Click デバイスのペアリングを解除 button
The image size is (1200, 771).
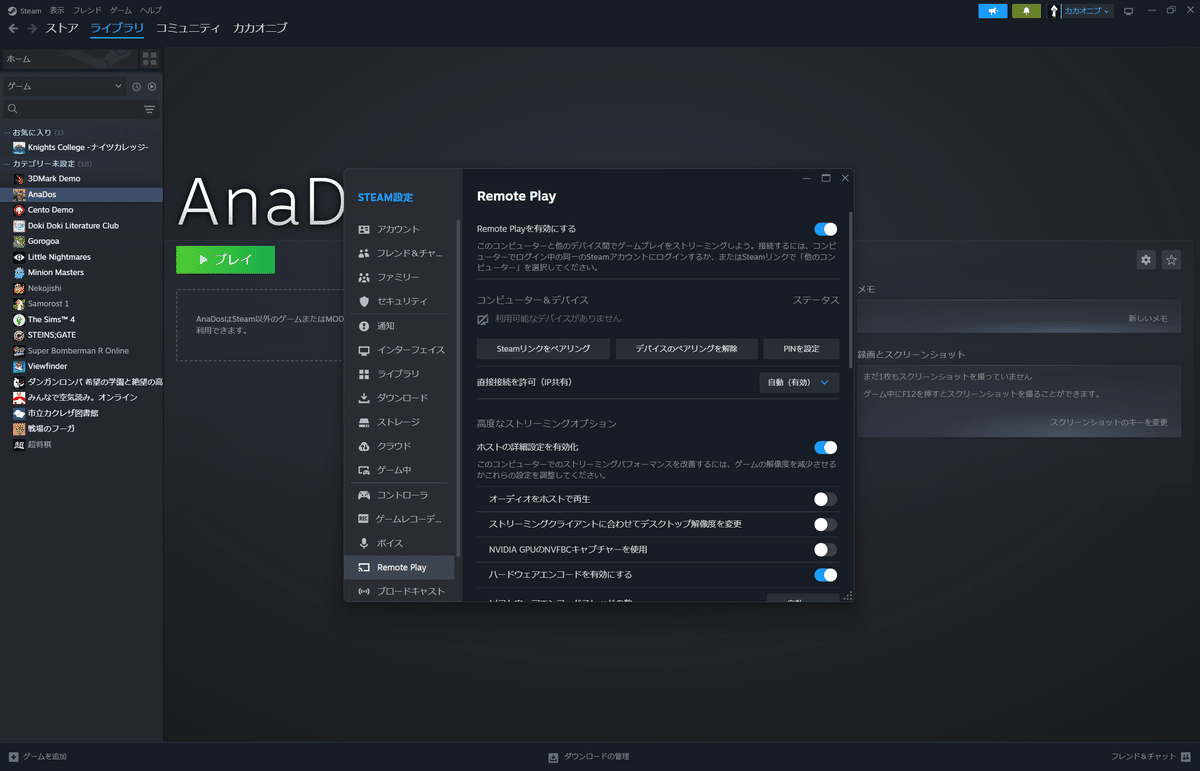pos(686,348)
